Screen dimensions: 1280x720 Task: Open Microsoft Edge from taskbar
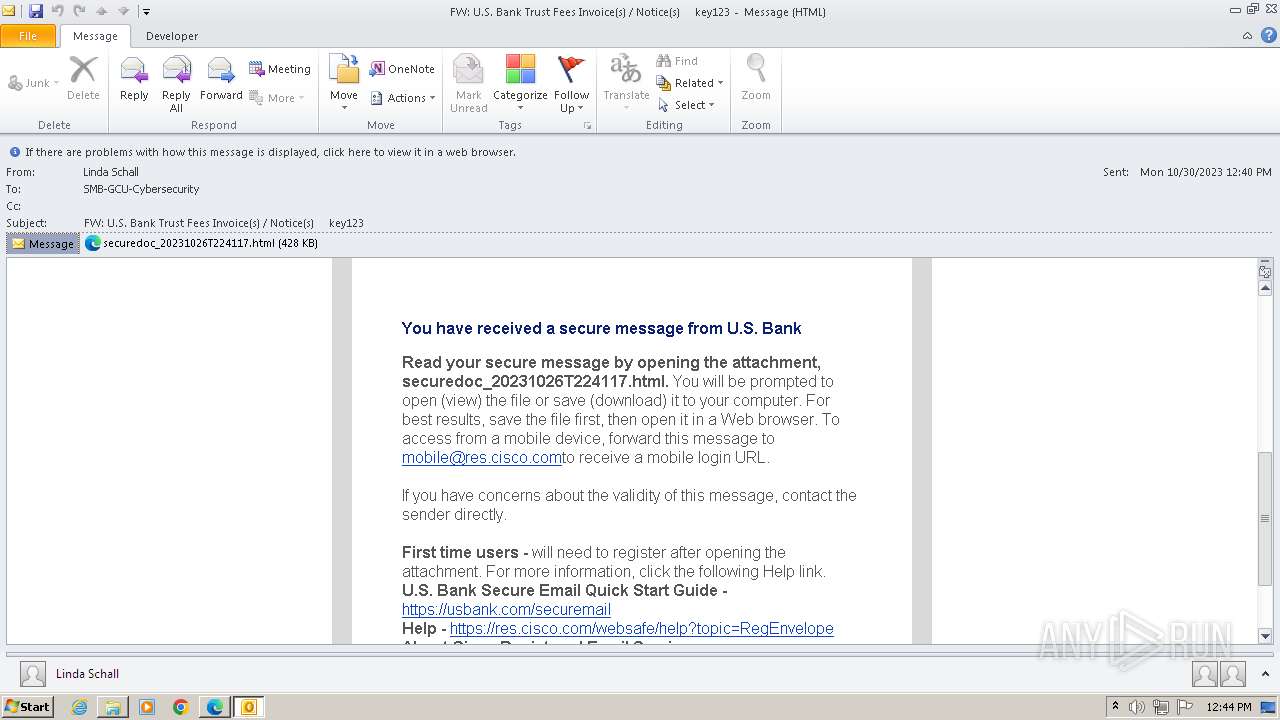(214, 707)
